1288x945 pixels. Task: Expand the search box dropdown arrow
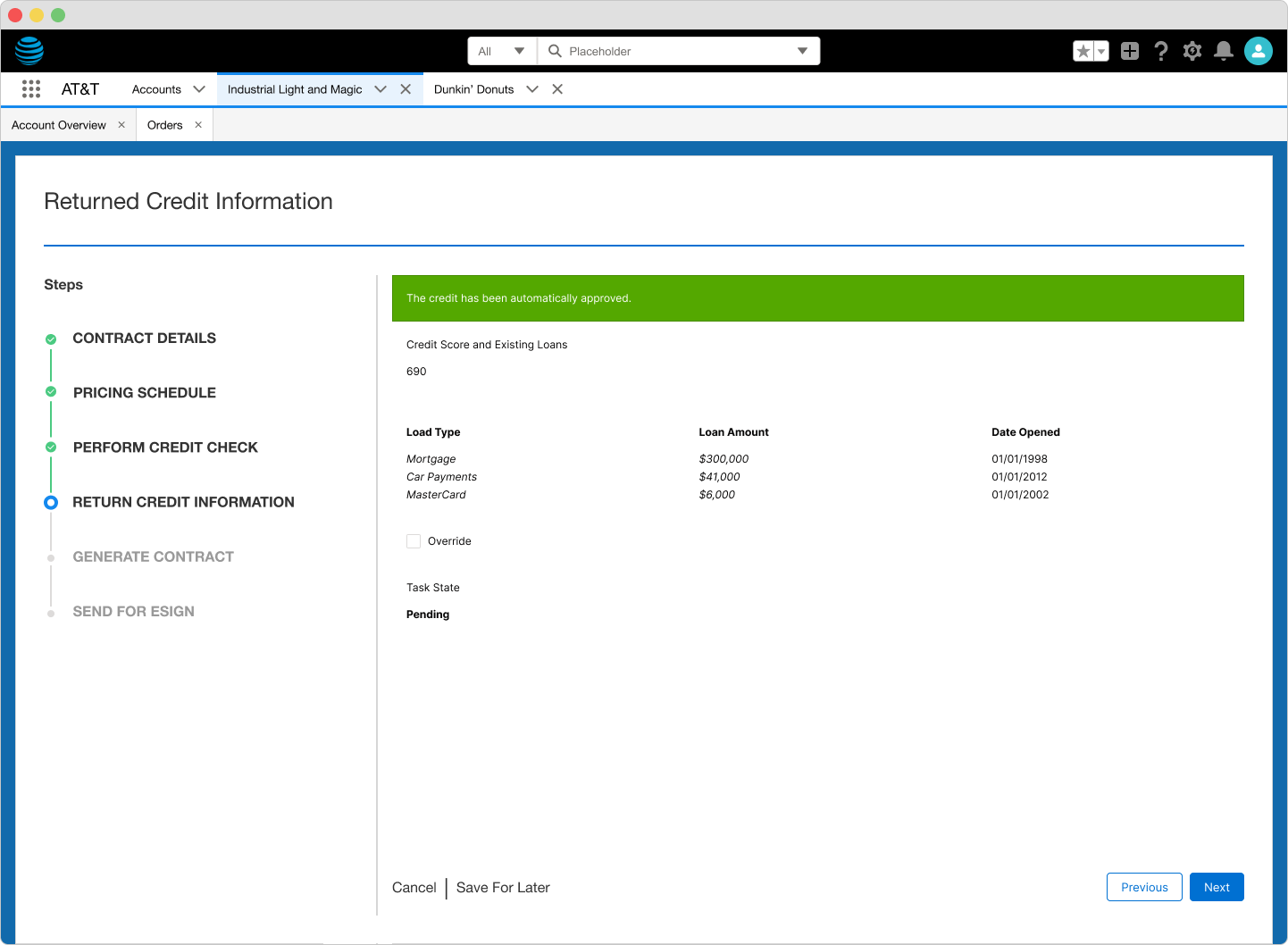802,51
